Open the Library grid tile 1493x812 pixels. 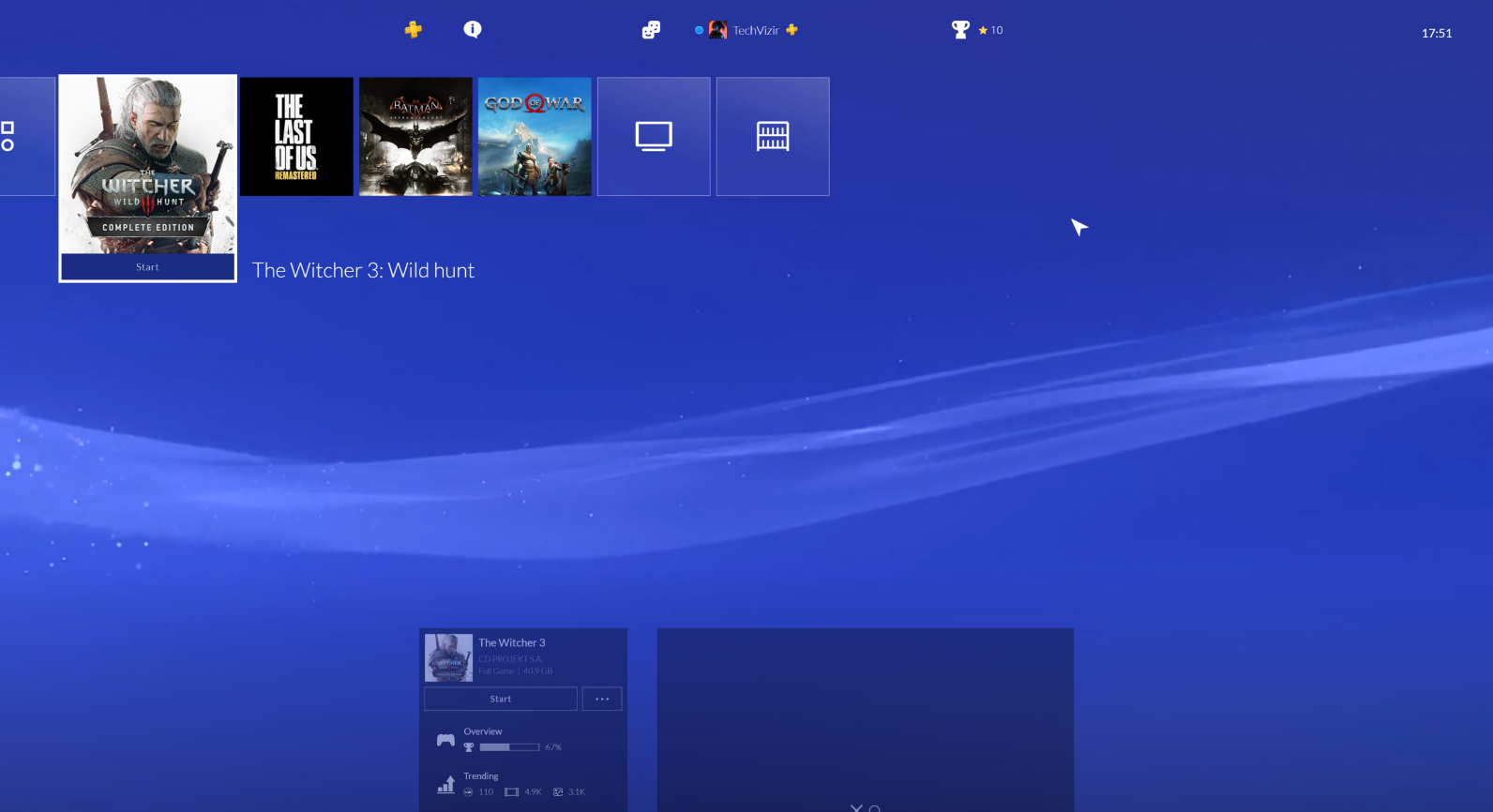pyautogui.click(x=773, y=137)
